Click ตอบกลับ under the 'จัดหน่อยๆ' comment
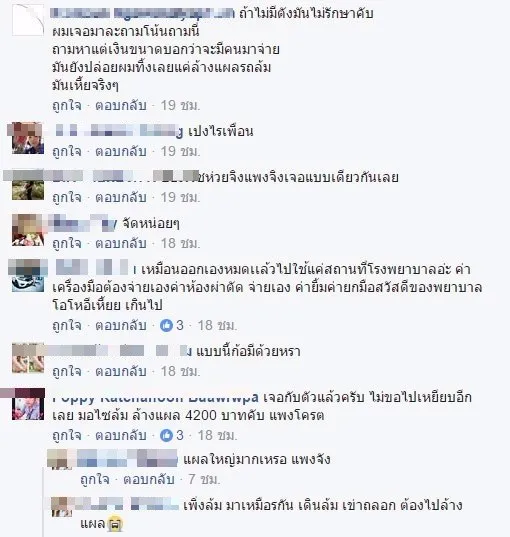 (x=121, y=243)
